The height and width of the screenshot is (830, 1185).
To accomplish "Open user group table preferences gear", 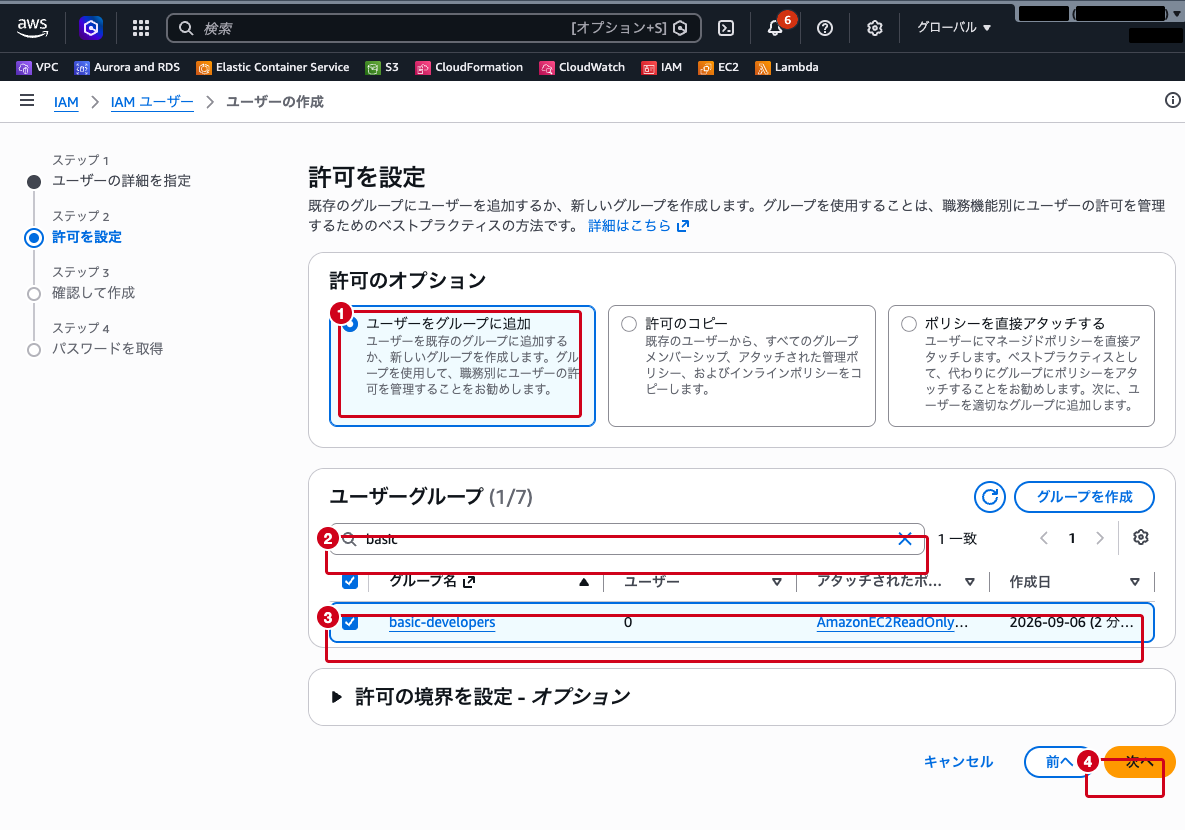I will [x=1140, y=537].
